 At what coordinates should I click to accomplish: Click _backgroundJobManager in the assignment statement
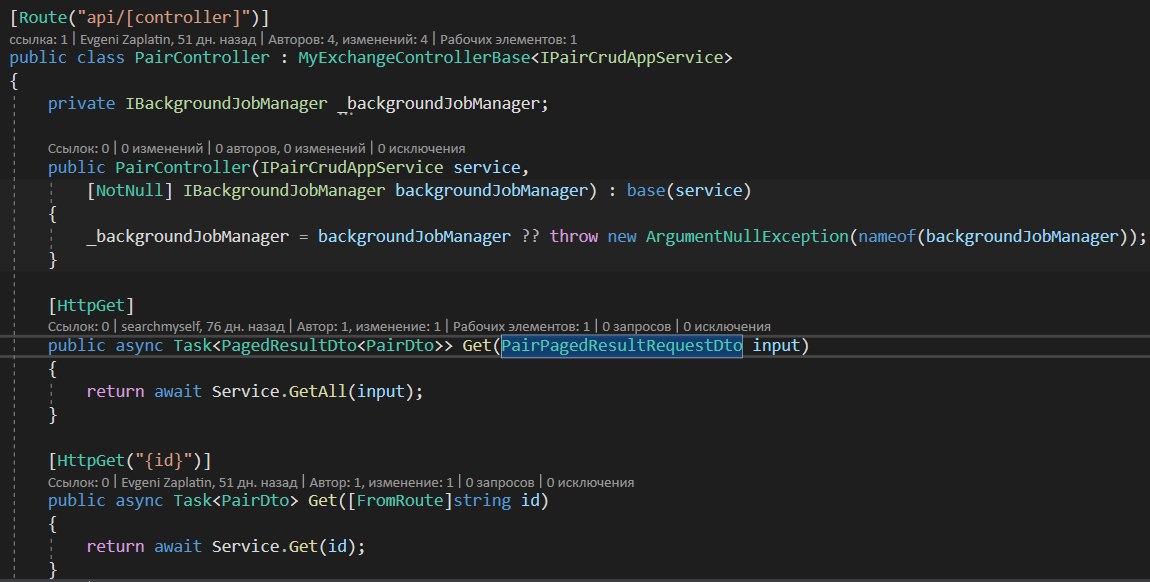click(x=188, y=237)
